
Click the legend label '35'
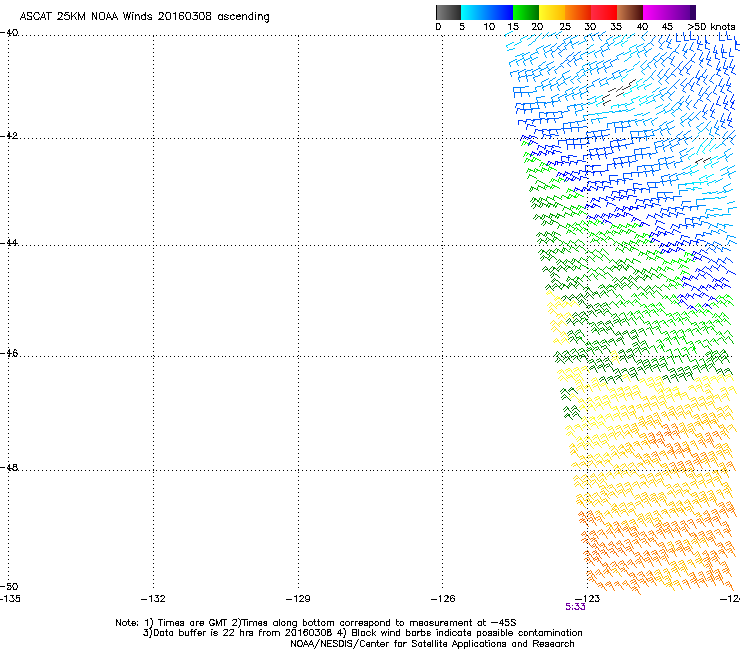click(x=616, y=27)
